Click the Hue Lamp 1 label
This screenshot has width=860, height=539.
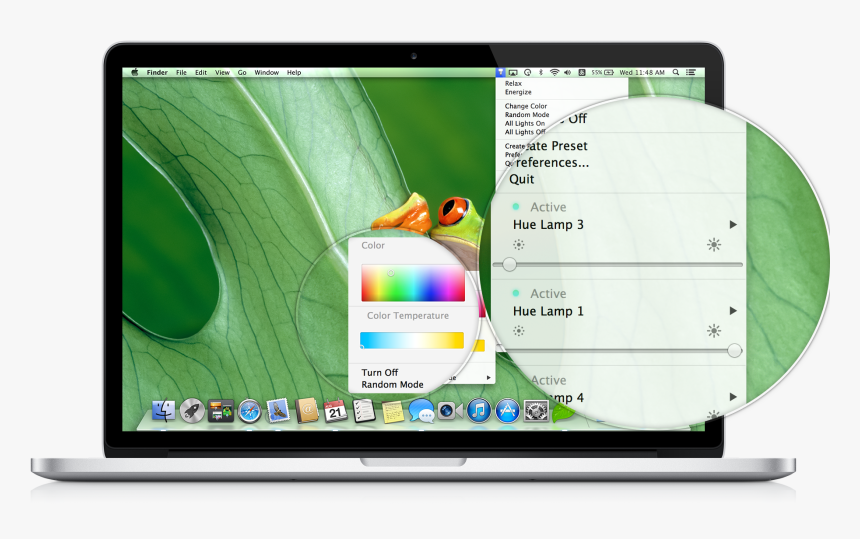click(x=548, y=311)
